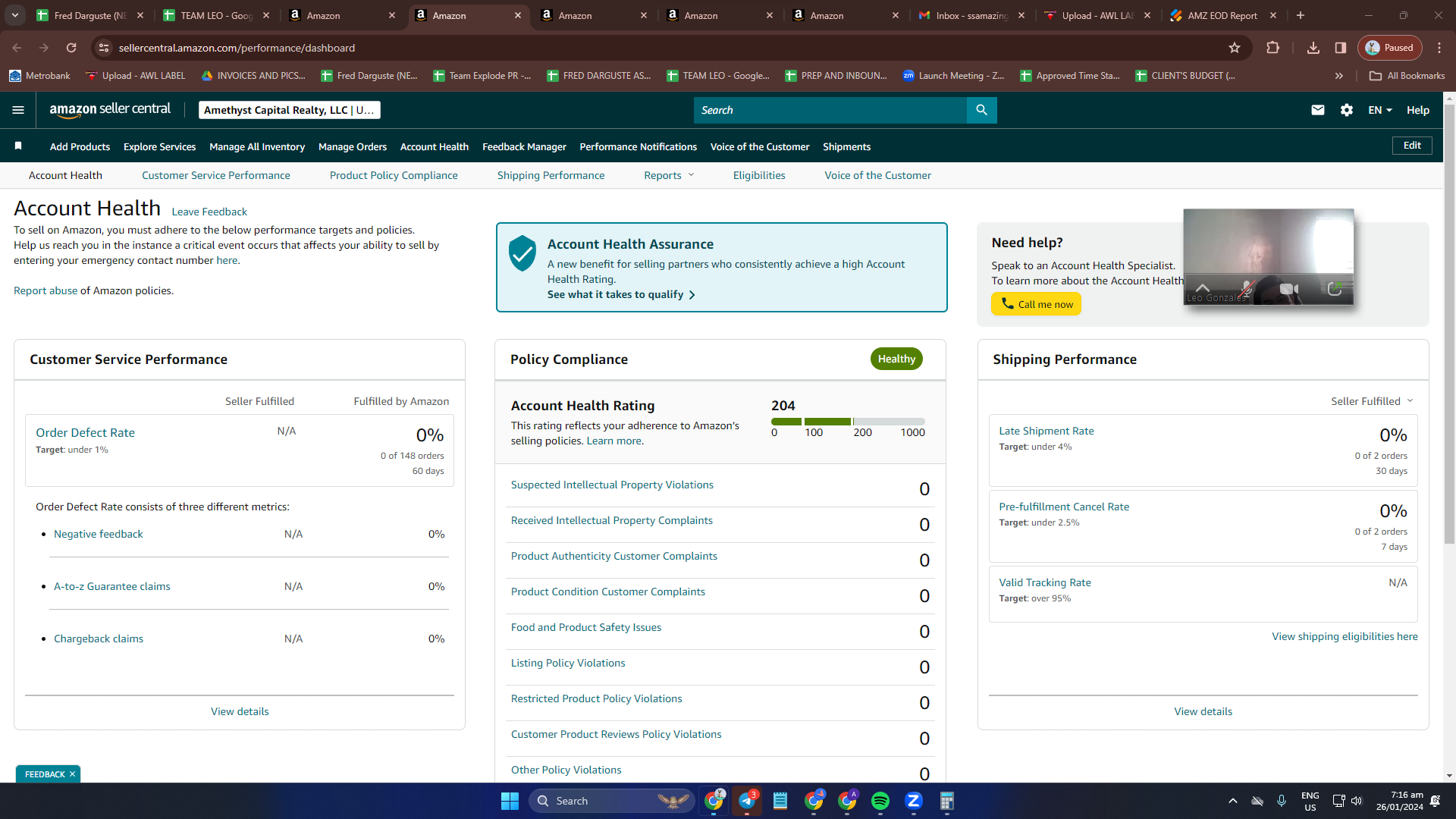Open the Amethyst Capital Realty account switcher

[289, 110]
